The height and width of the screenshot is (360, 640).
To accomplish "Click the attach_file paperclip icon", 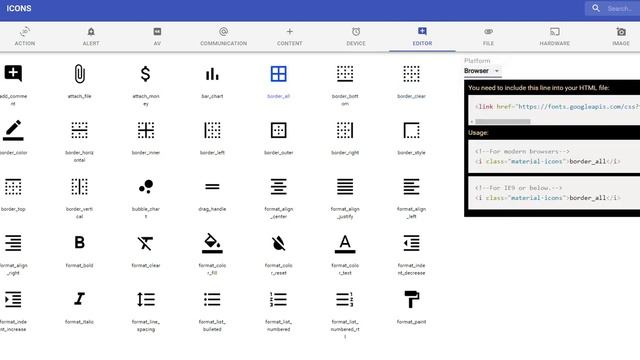I will click(80, 74).
